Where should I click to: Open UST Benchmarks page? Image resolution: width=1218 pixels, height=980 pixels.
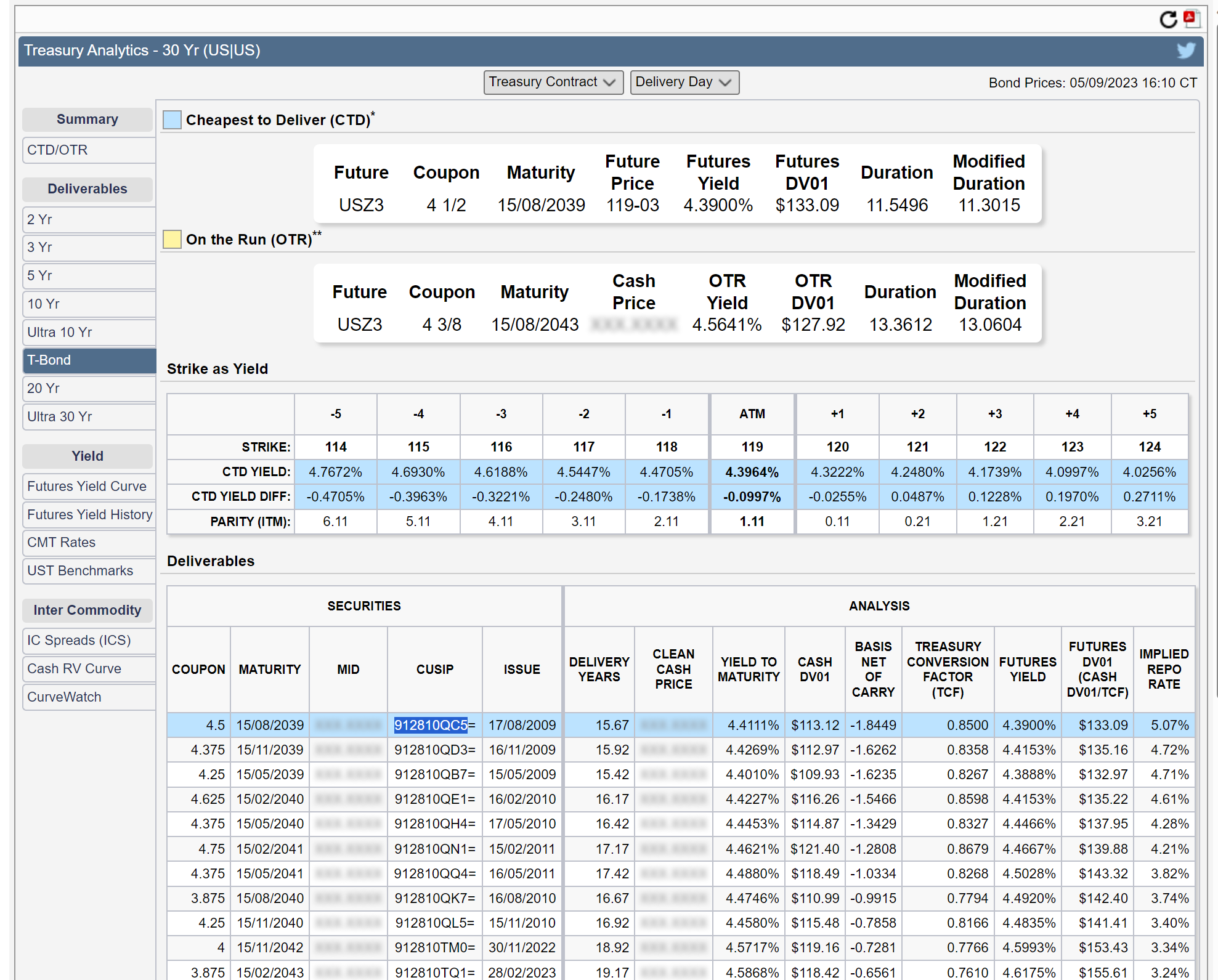pyautogui.click(x=88, y=570)
